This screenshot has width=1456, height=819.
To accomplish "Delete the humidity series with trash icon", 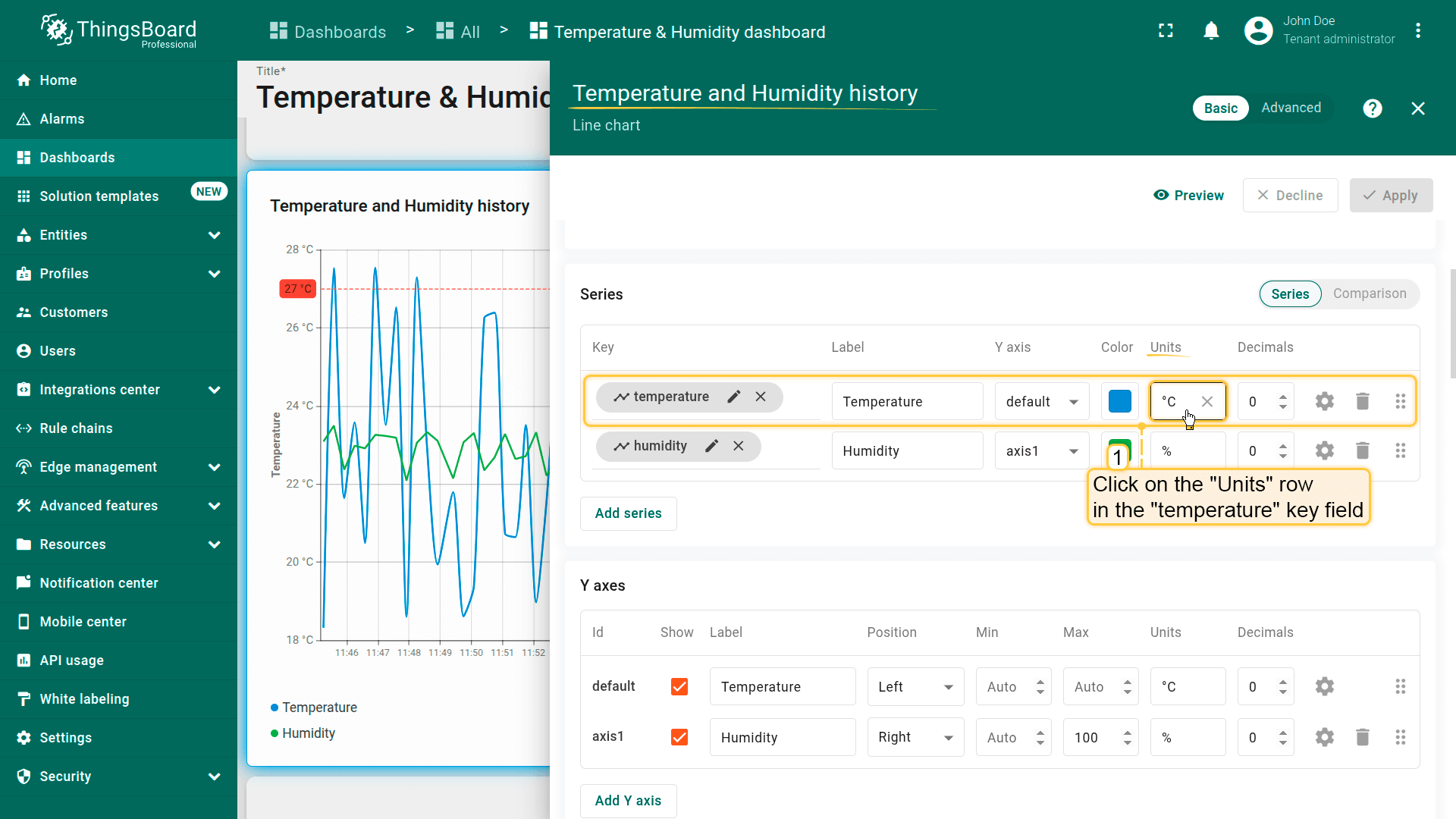I will click(x=1362, y=450).
